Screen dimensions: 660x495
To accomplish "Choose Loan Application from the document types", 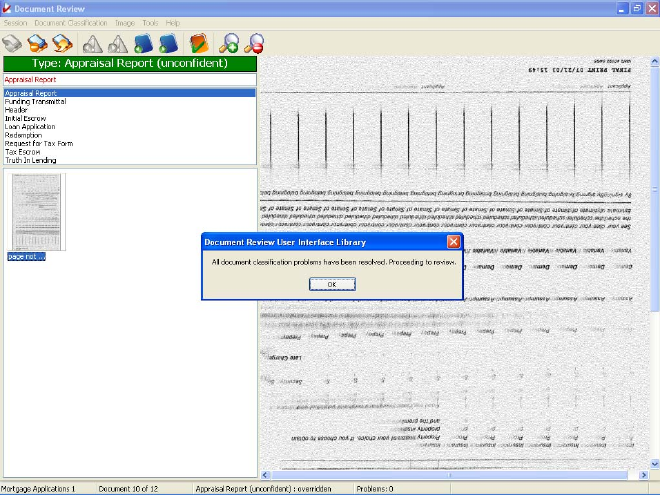I will click(30, 127).
